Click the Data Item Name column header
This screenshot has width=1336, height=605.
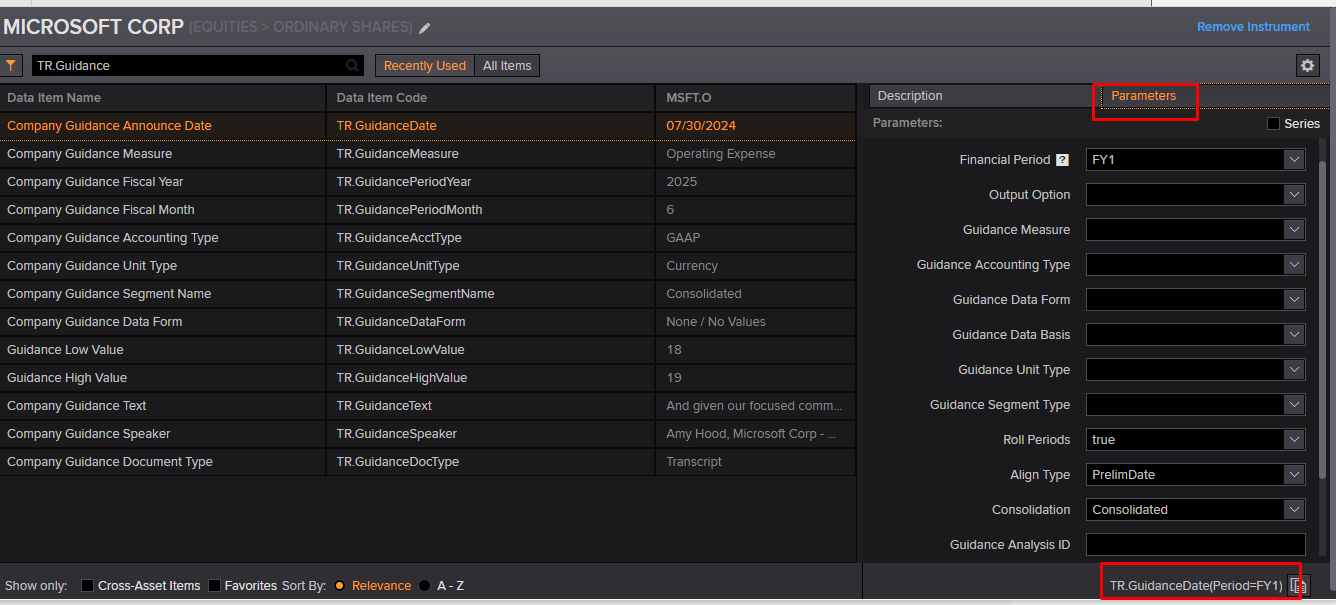coord(163,98)
